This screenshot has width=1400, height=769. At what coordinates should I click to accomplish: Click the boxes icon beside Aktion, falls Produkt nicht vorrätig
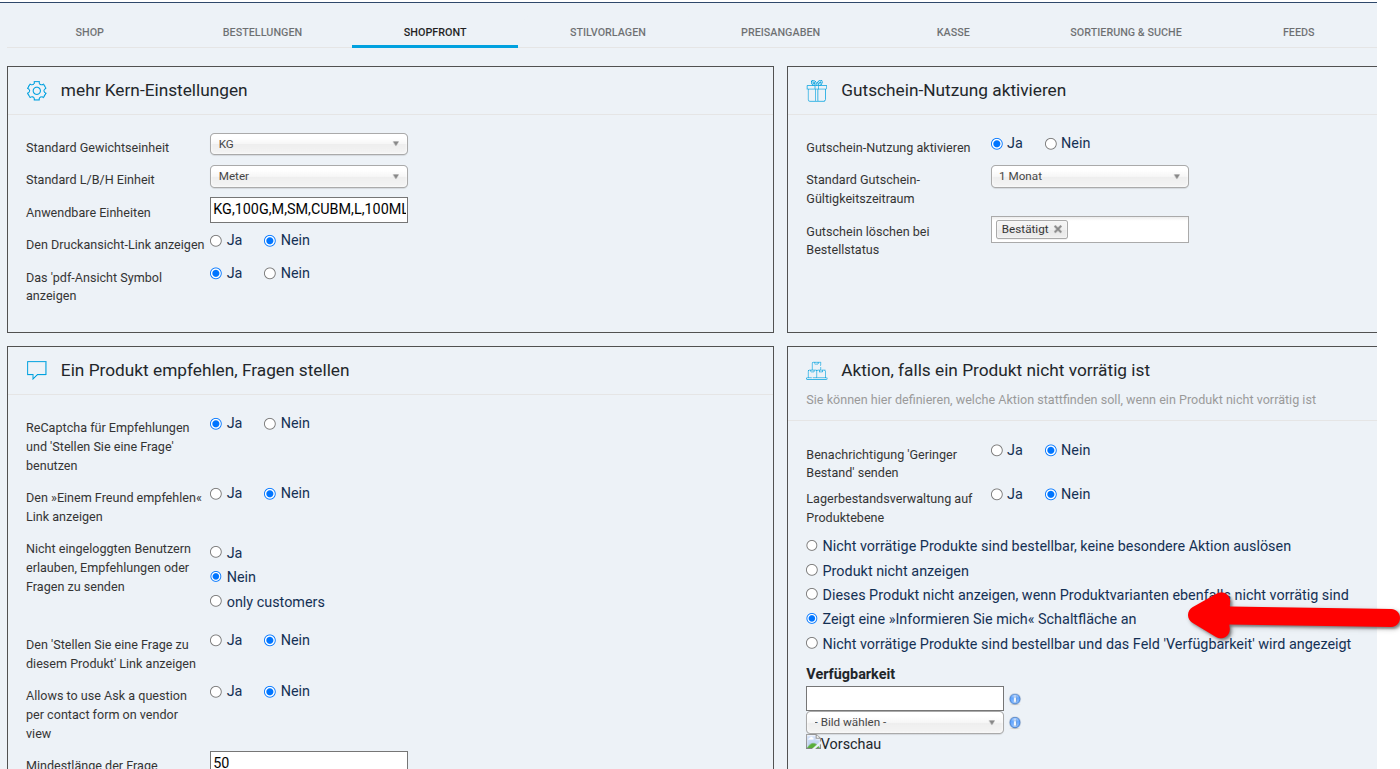[817, 371]
